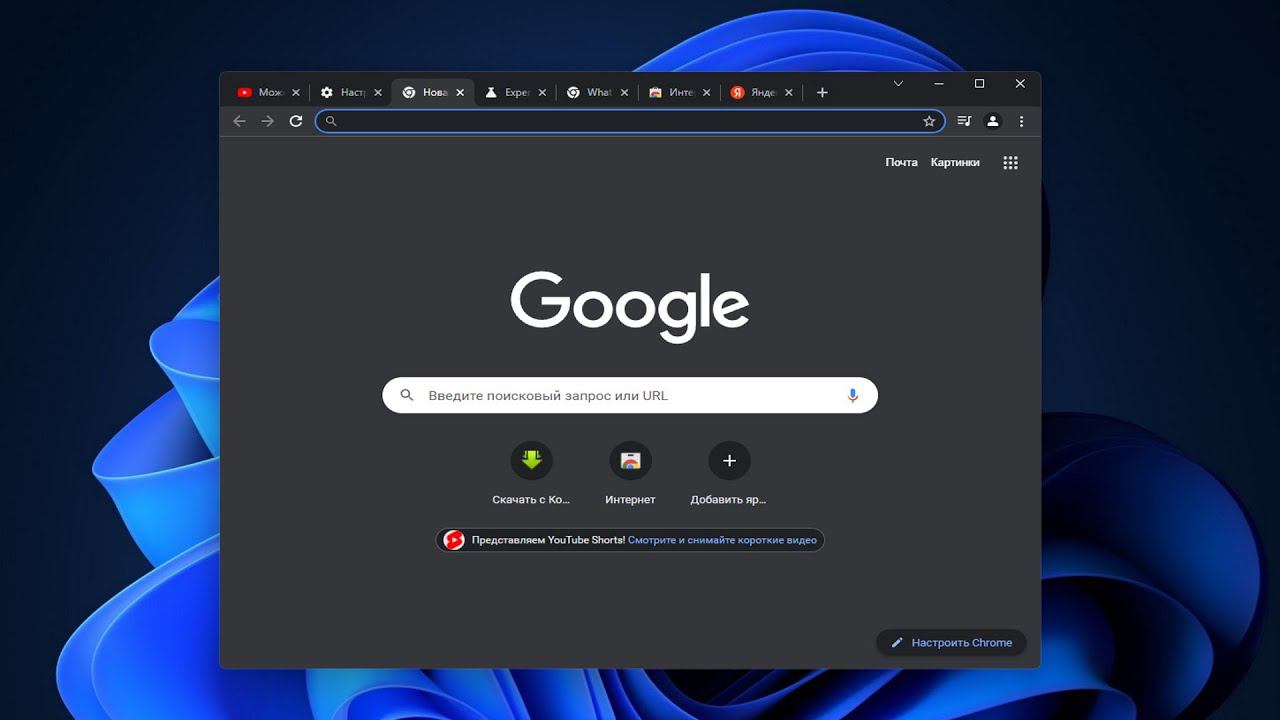Bookmark this page with the star icon
Image resolution: width=1280 pixels, height=720 pixels.
tap(929, 121)
